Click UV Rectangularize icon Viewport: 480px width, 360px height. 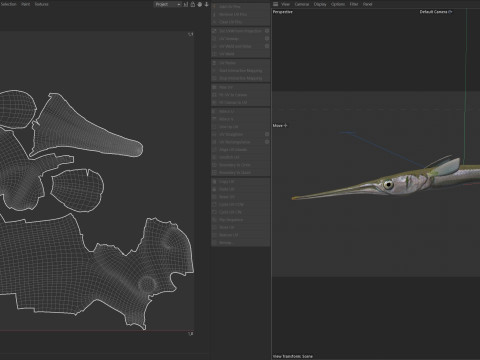pos(215,142)
